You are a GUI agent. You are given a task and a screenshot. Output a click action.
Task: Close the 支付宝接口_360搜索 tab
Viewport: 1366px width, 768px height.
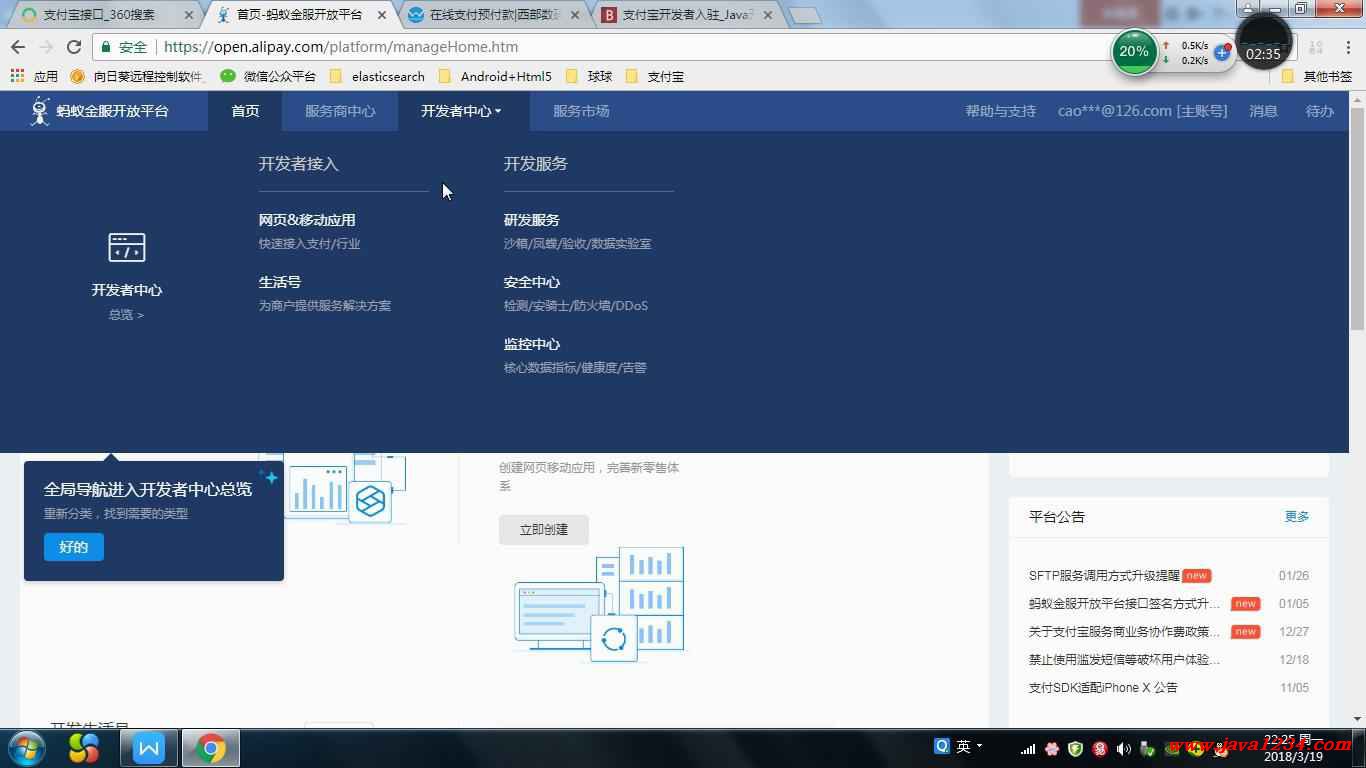[x=189, y=15]
